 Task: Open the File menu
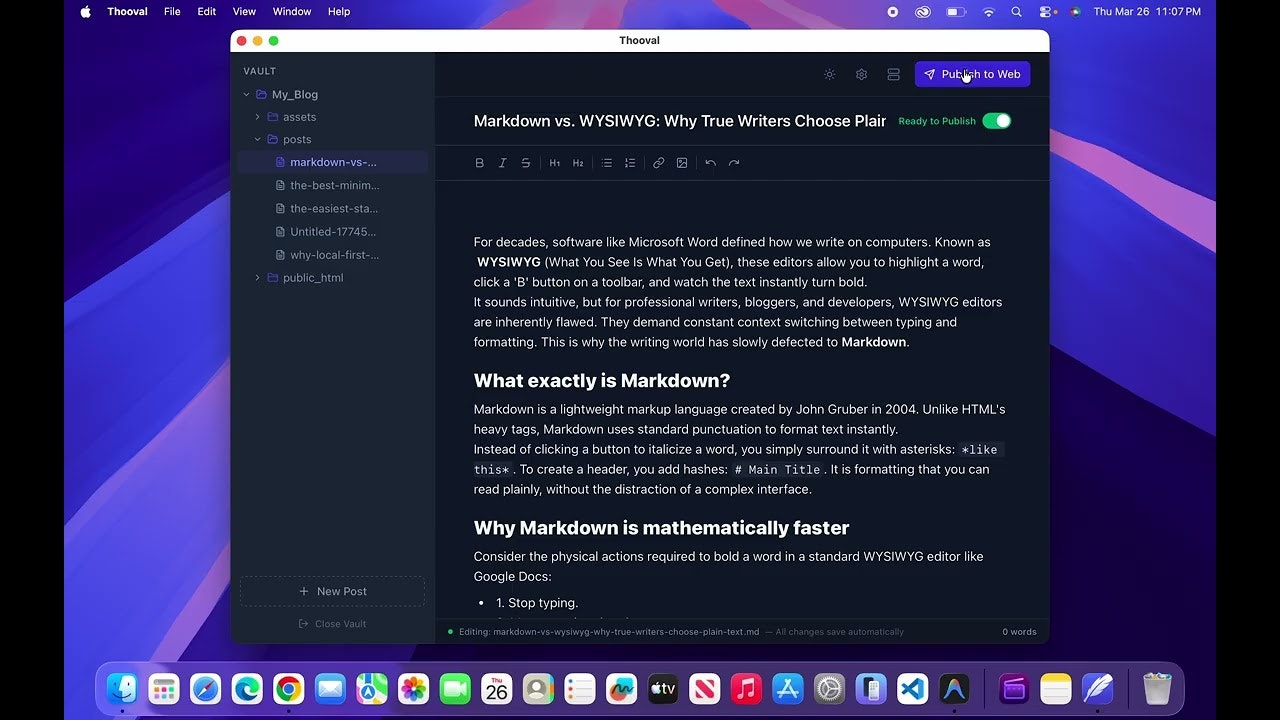click(172, 12)
